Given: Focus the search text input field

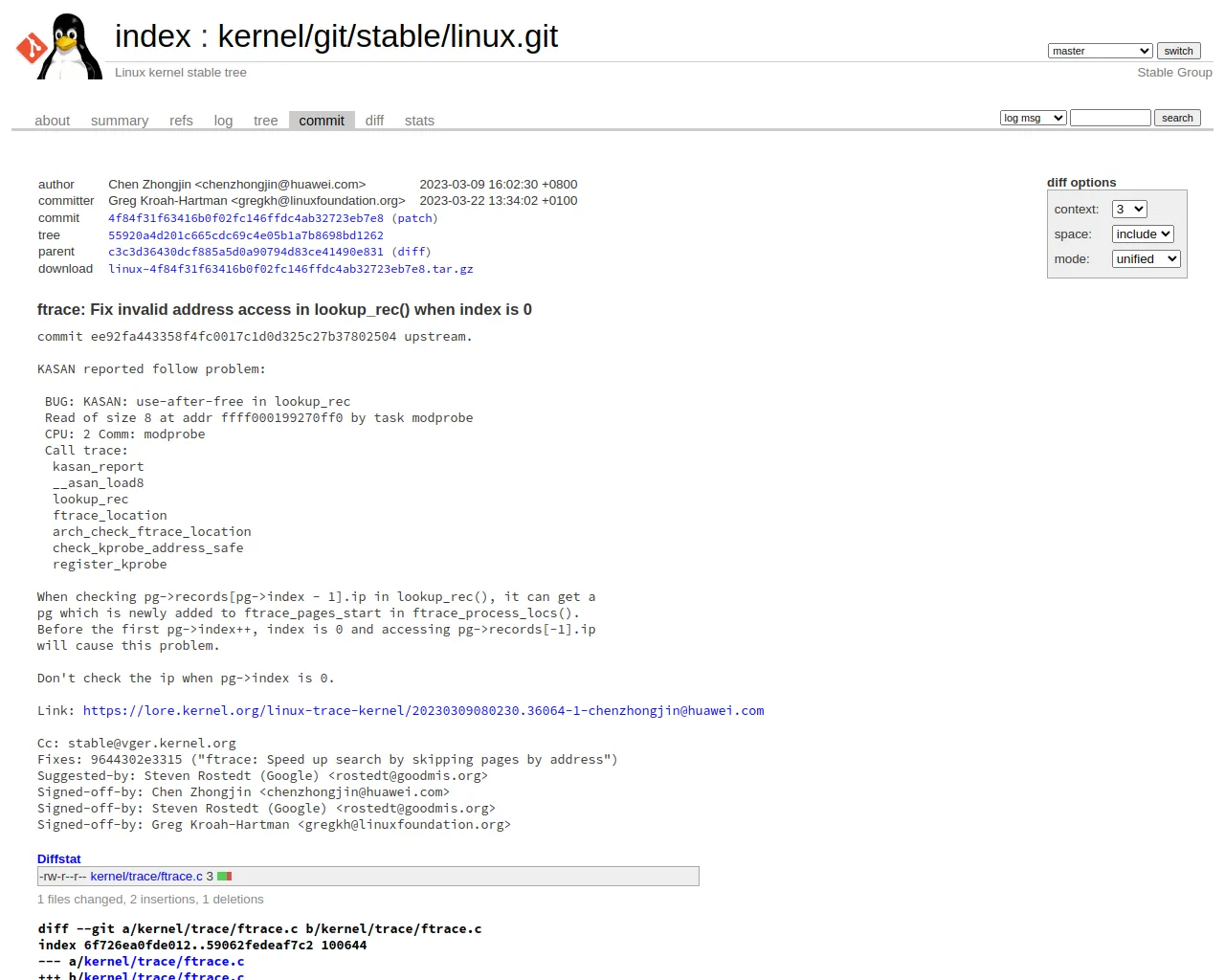Looking at the screenshot, I should pyautogui.click(x=1110, y=118).
